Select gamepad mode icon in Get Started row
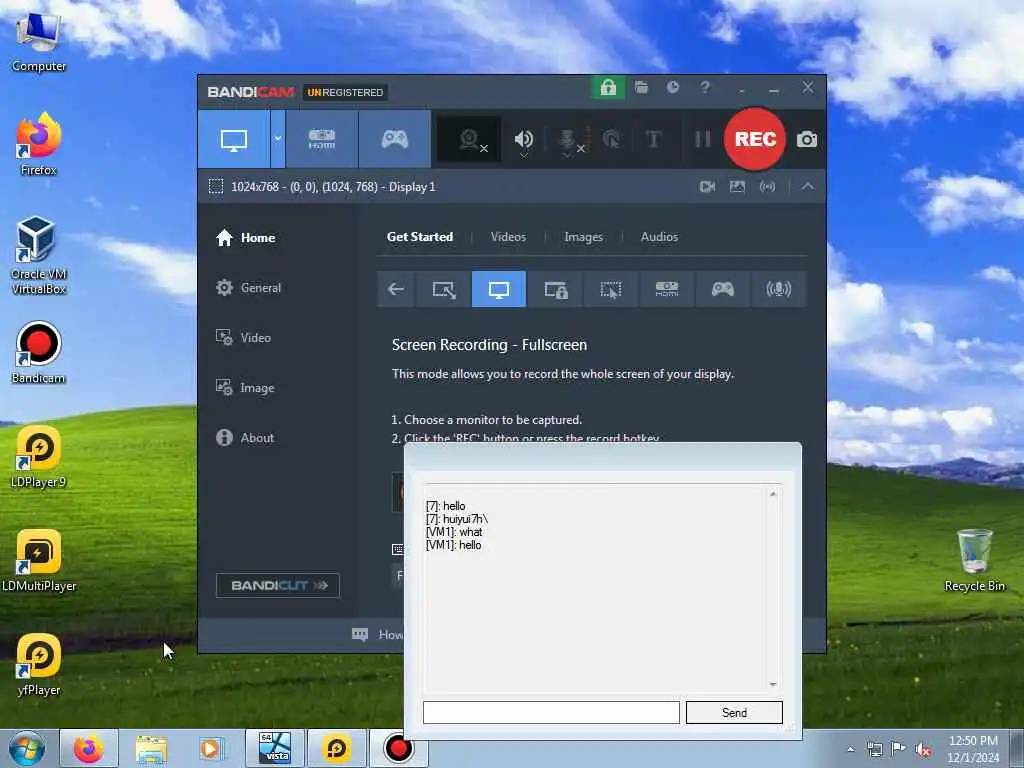 (722, 289)
